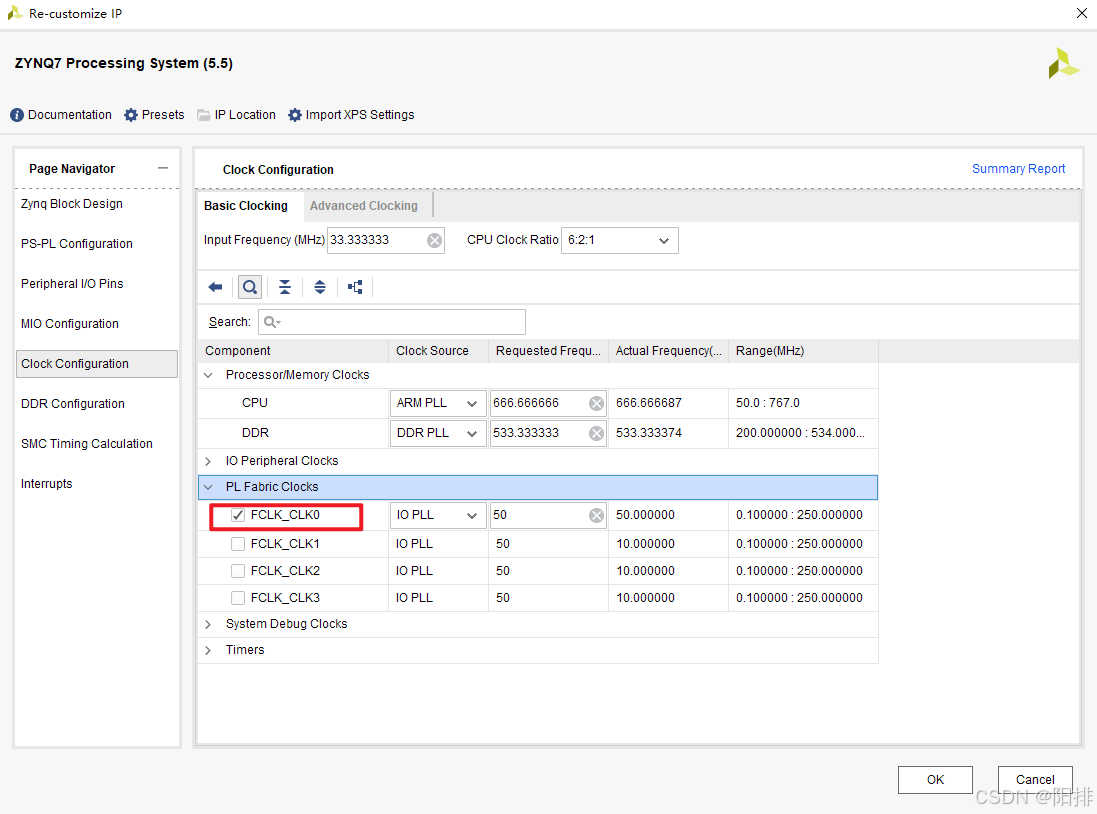
Task: Select the CPU row label
Action: tap(255, 403)
